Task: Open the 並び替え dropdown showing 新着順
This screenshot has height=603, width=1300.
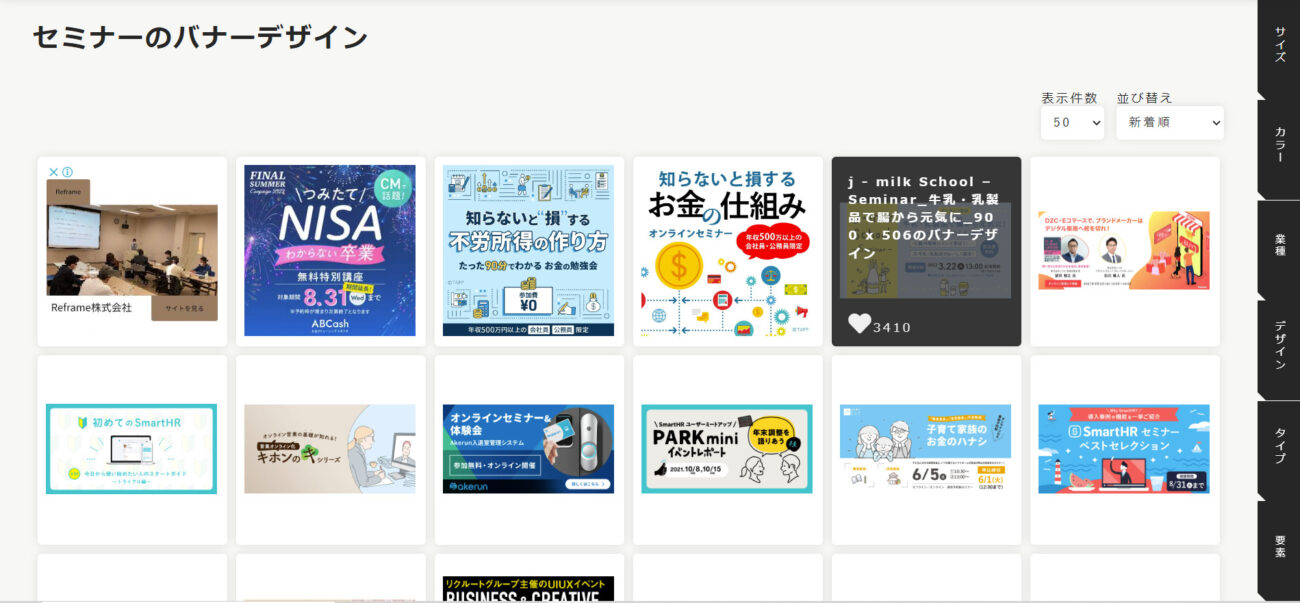Action: pyautogui.click(x=1170, y=122)
